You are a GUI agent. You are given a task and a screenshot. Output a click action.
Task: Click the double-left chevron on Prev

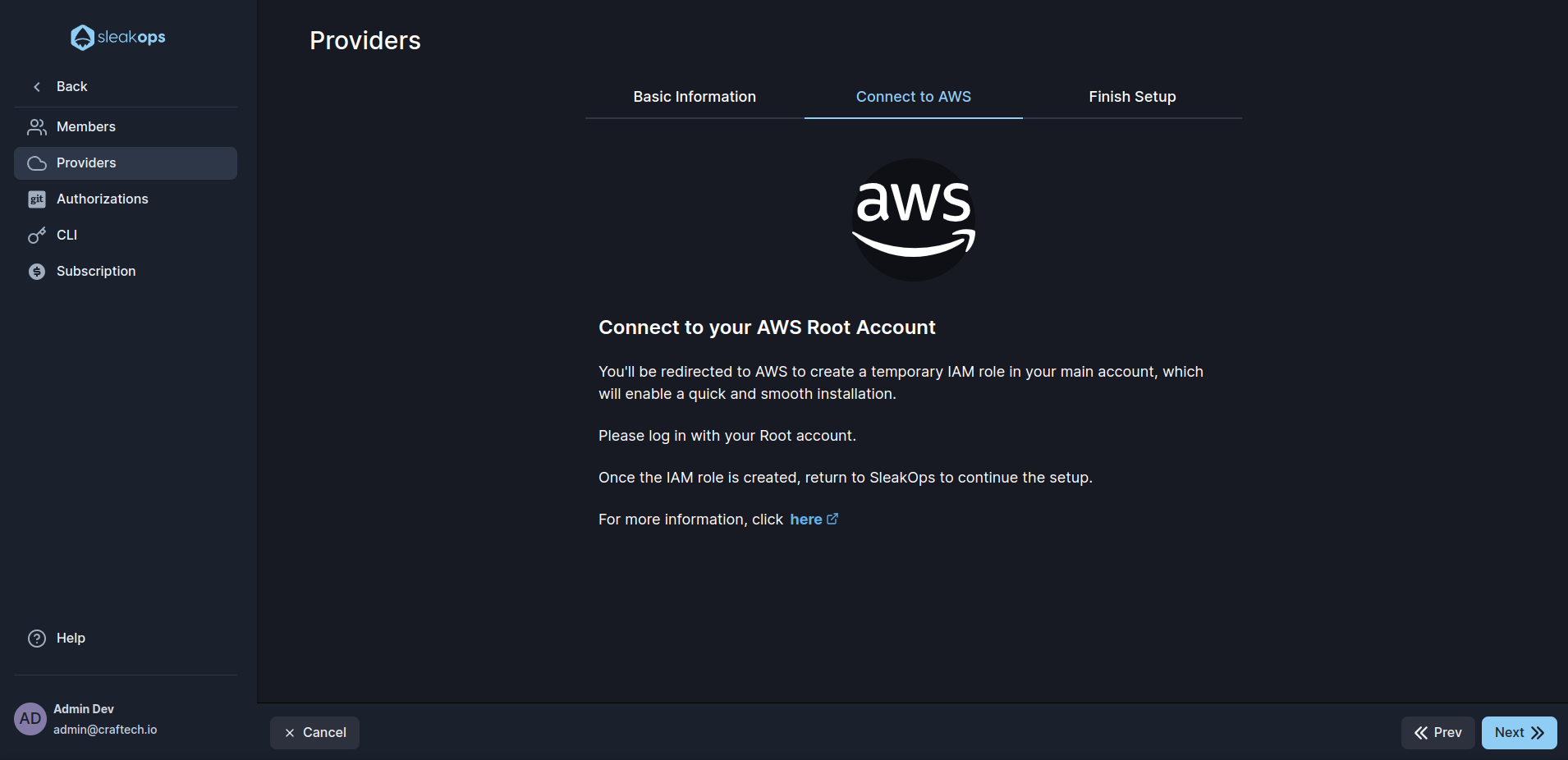(x=1421, y=733)
